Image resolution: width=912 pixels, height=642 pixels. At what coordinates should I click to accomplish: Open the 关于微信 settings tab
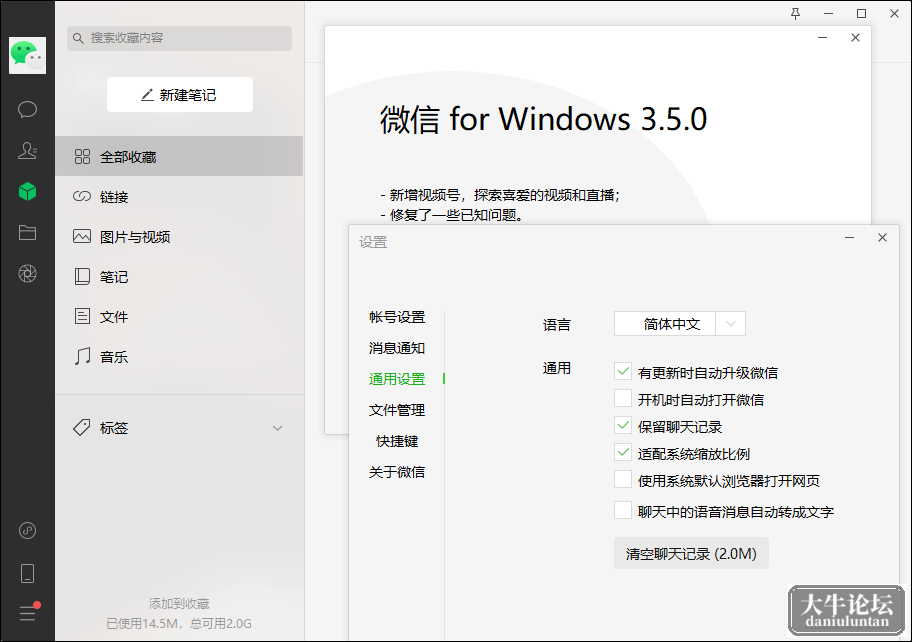pos(397,472)
